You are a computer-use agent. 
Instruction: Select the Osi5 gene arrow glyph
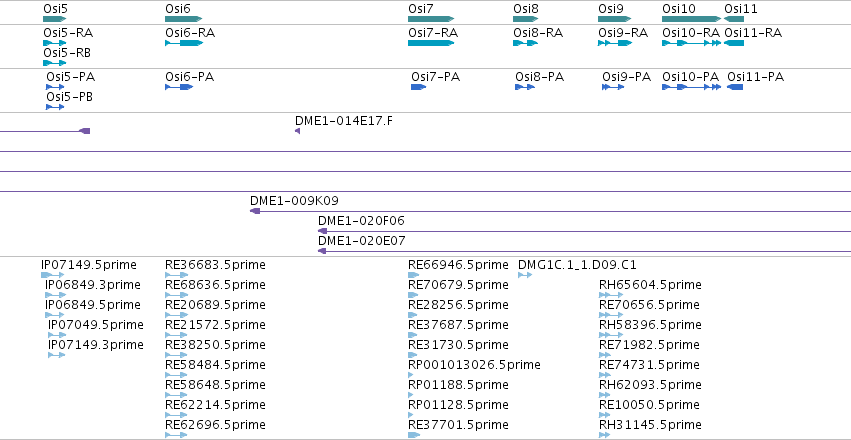(x=54, y=19)
